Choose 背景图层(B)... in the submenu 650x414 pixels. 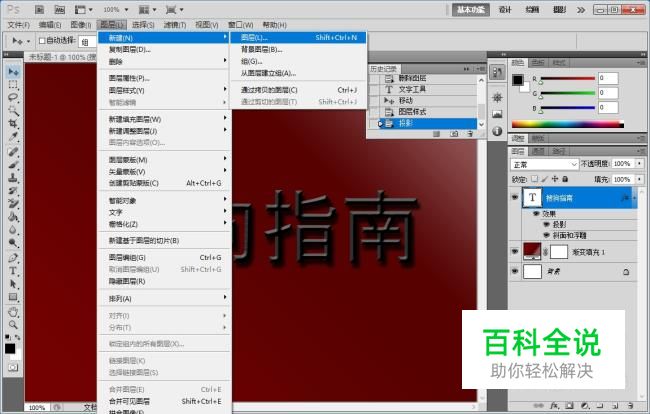click(x=299, y=50)
